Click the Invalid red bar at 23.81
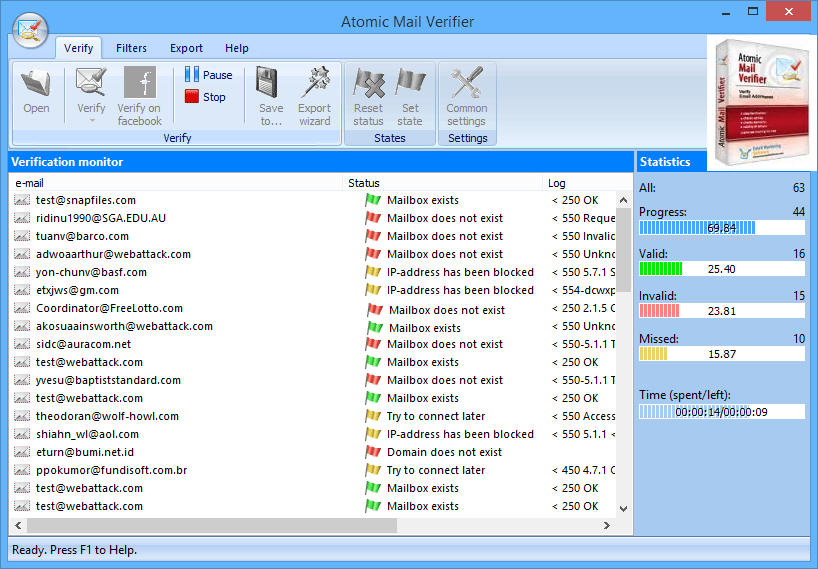 click(x=721, y=311)
